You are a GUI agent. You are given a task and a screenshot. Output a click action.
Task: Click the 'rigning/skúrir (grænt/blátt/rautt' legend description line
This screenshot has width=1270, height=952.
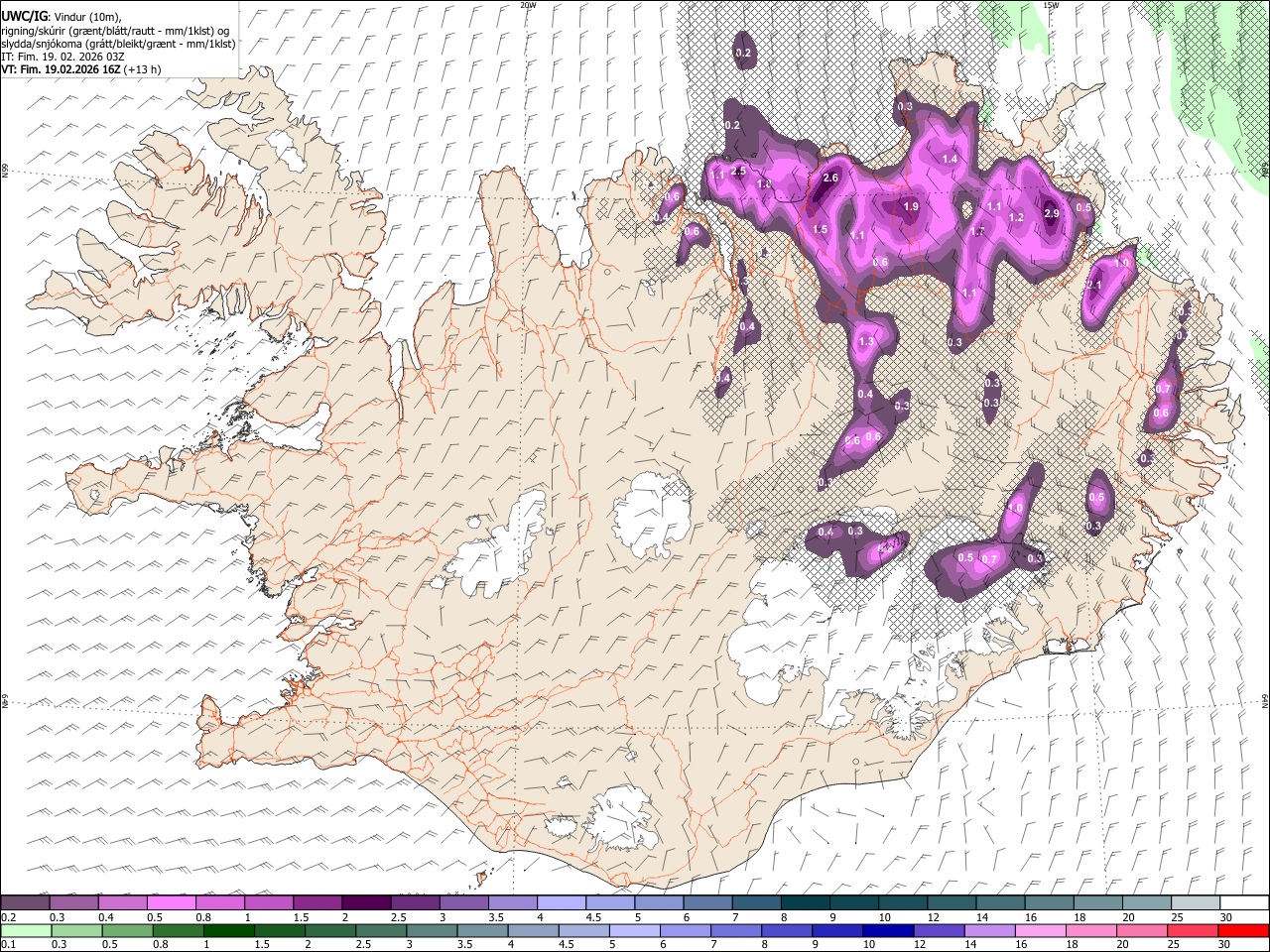coord(117,31)
